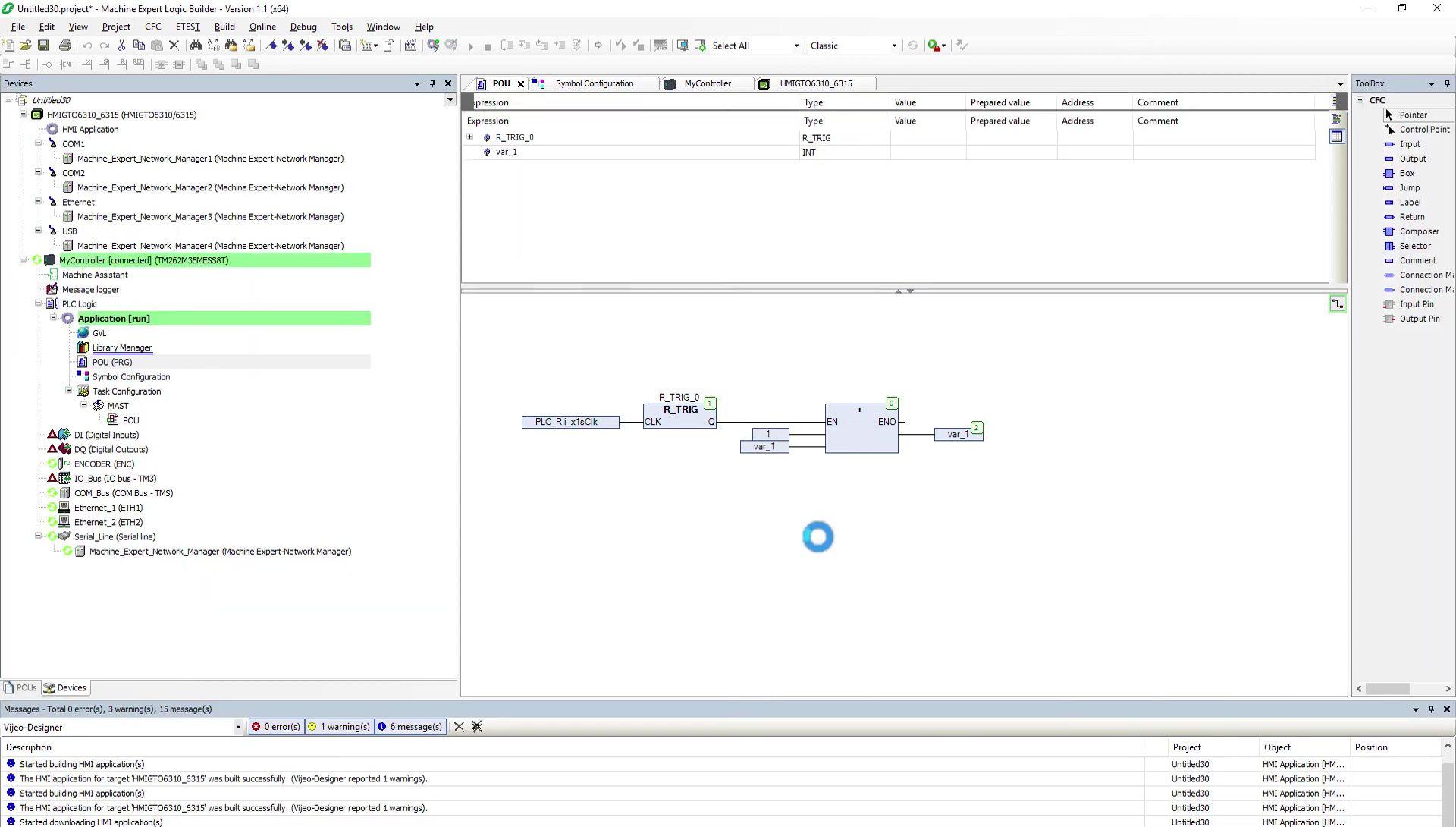Clear messages with the X button
The height and width of the screenshot is (827, 1456).
[x=459, y=727]
